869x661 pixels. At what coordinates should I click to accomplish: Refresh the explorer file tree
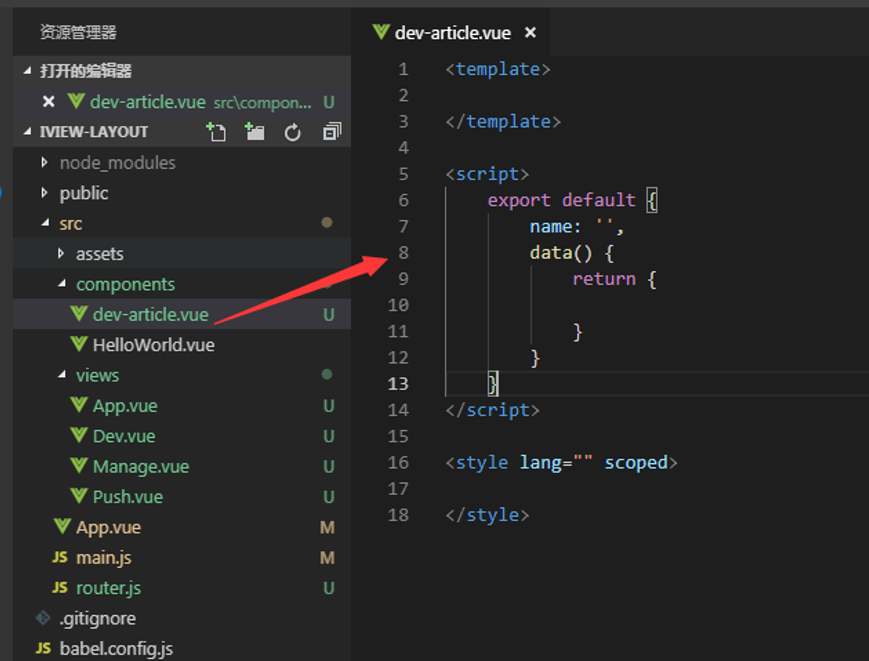coord(293,132)
